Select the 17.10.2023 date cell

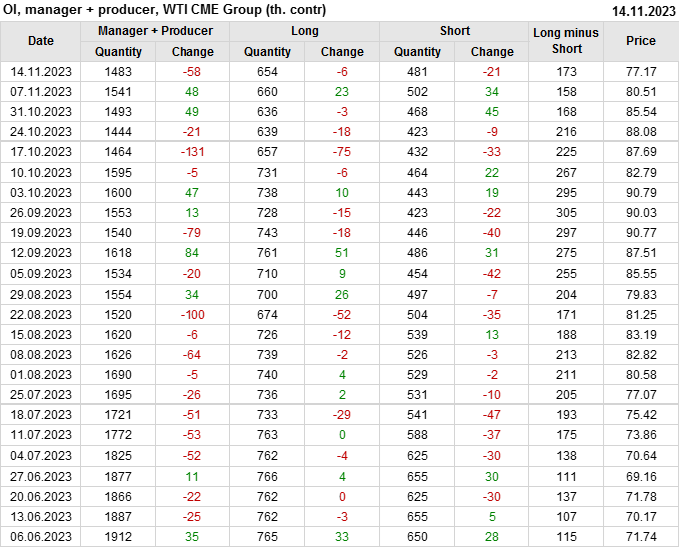(x=41, y=151)
